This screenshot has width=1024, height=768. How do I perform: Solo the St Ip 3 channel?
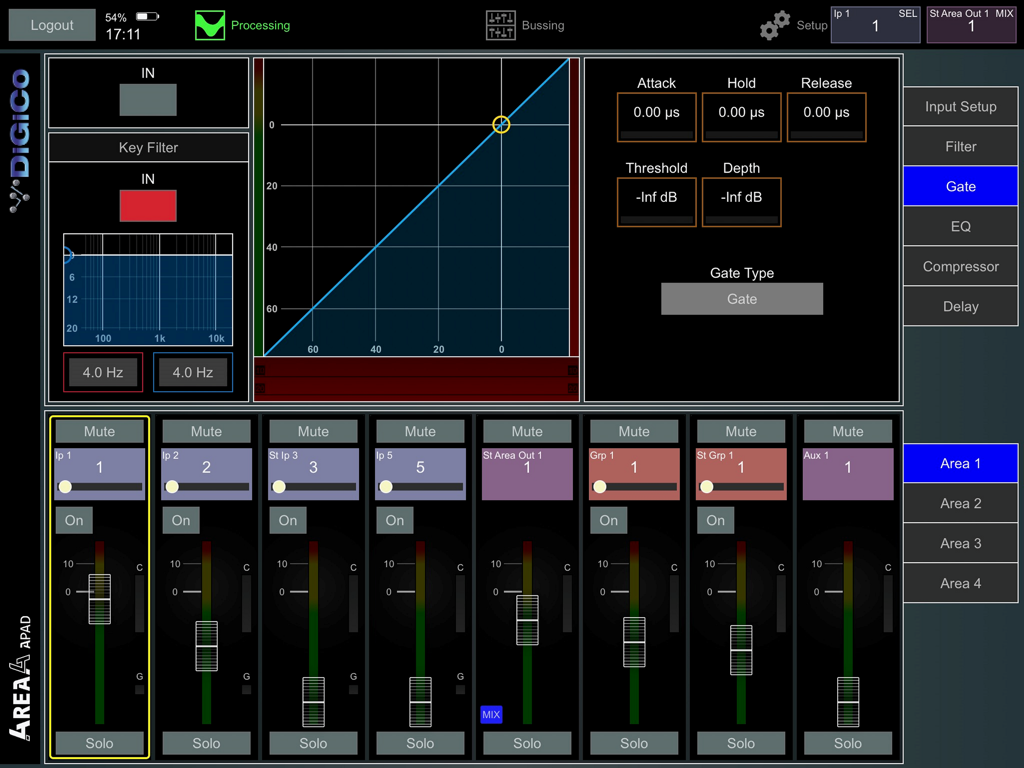(313, 743)
